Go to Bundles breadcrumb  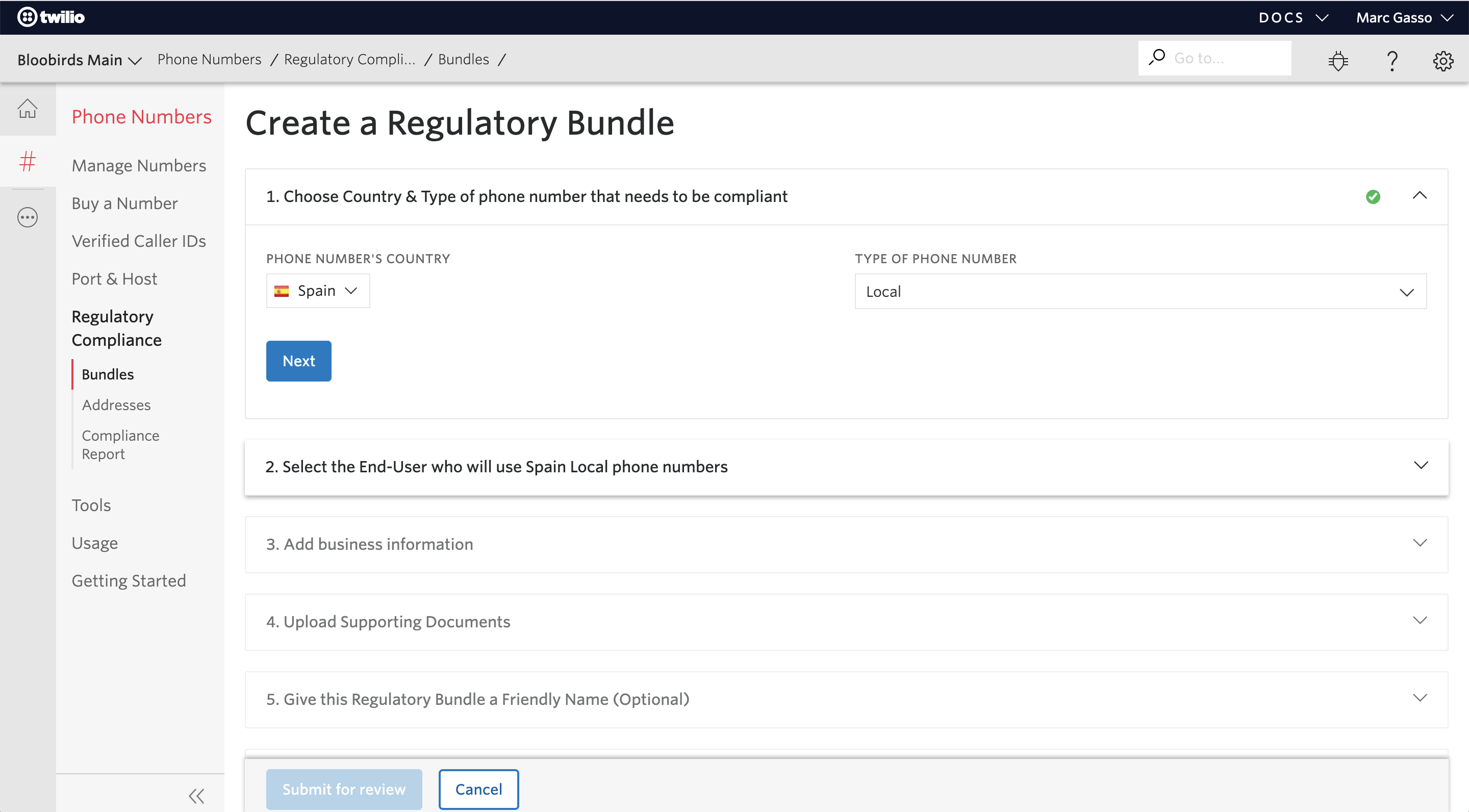click(464, 59)
